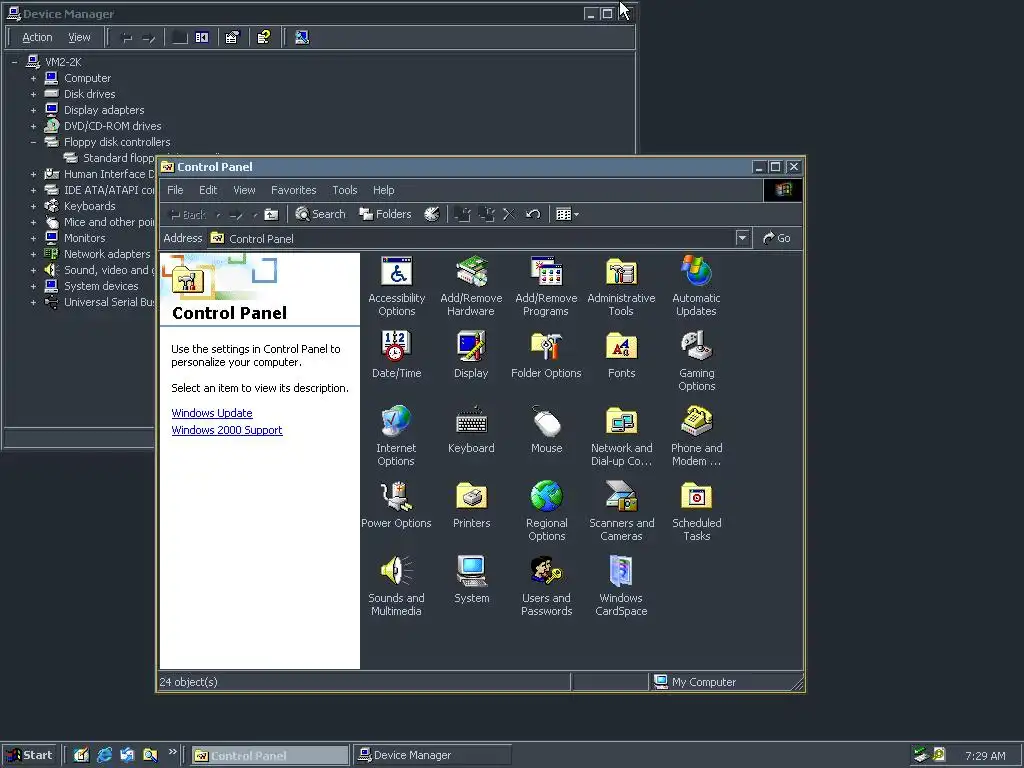
Task: Open the Printers folder
Action: 471,505
